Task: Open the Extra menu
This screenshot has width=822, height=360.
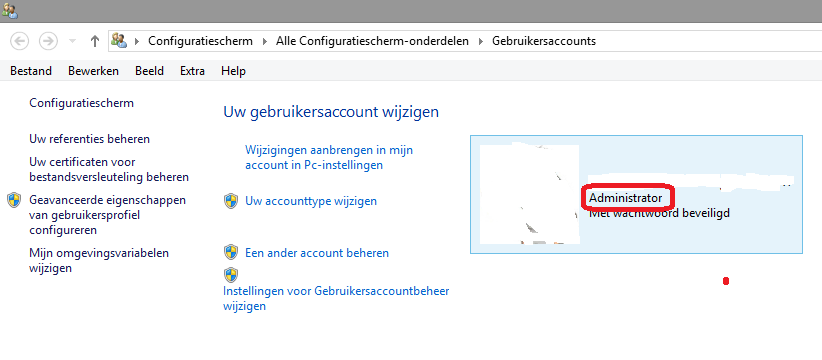Action: coord(192,71)
